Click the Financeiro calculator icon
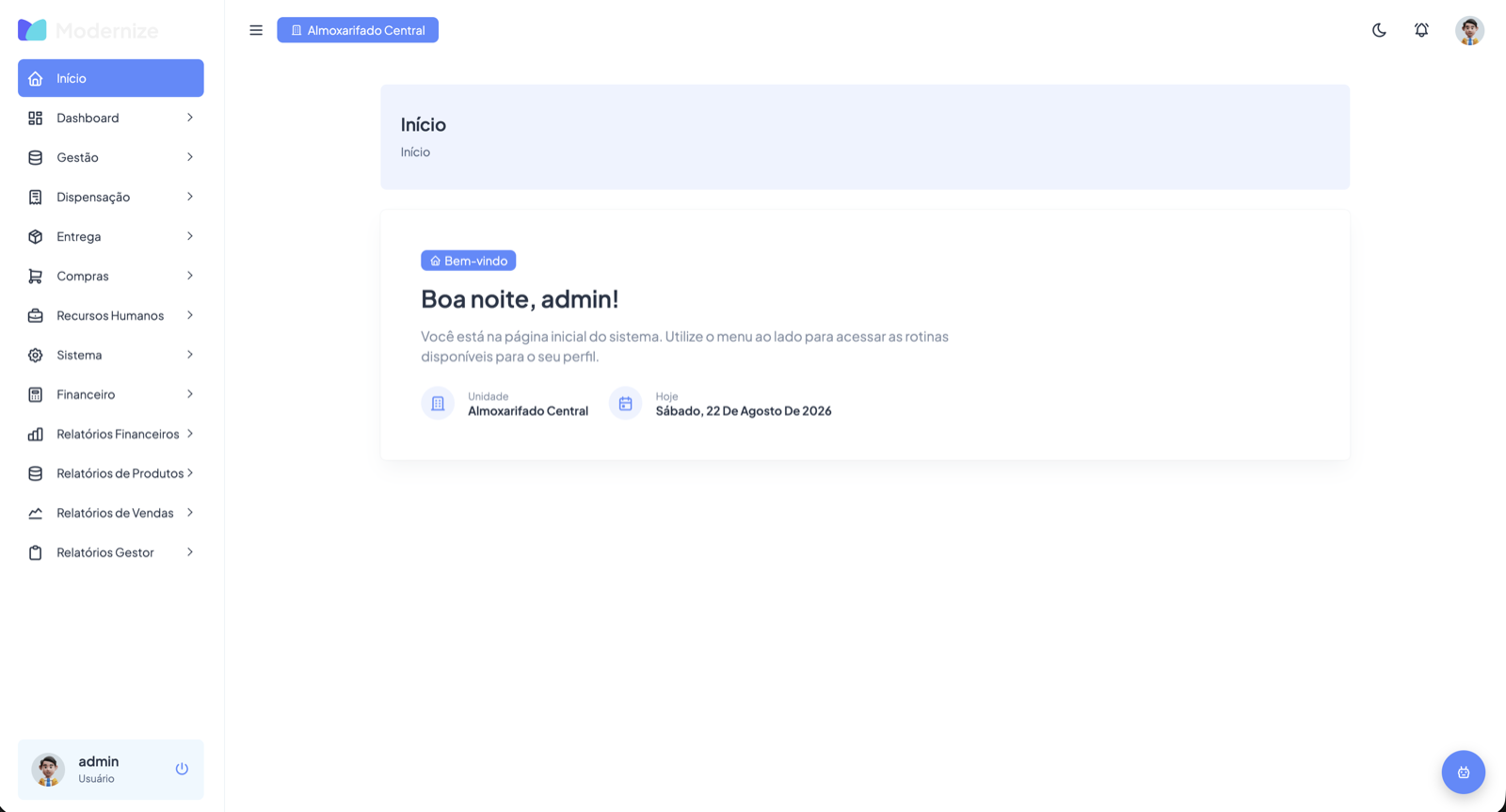The image size is (1506, 812). point(36,394)
